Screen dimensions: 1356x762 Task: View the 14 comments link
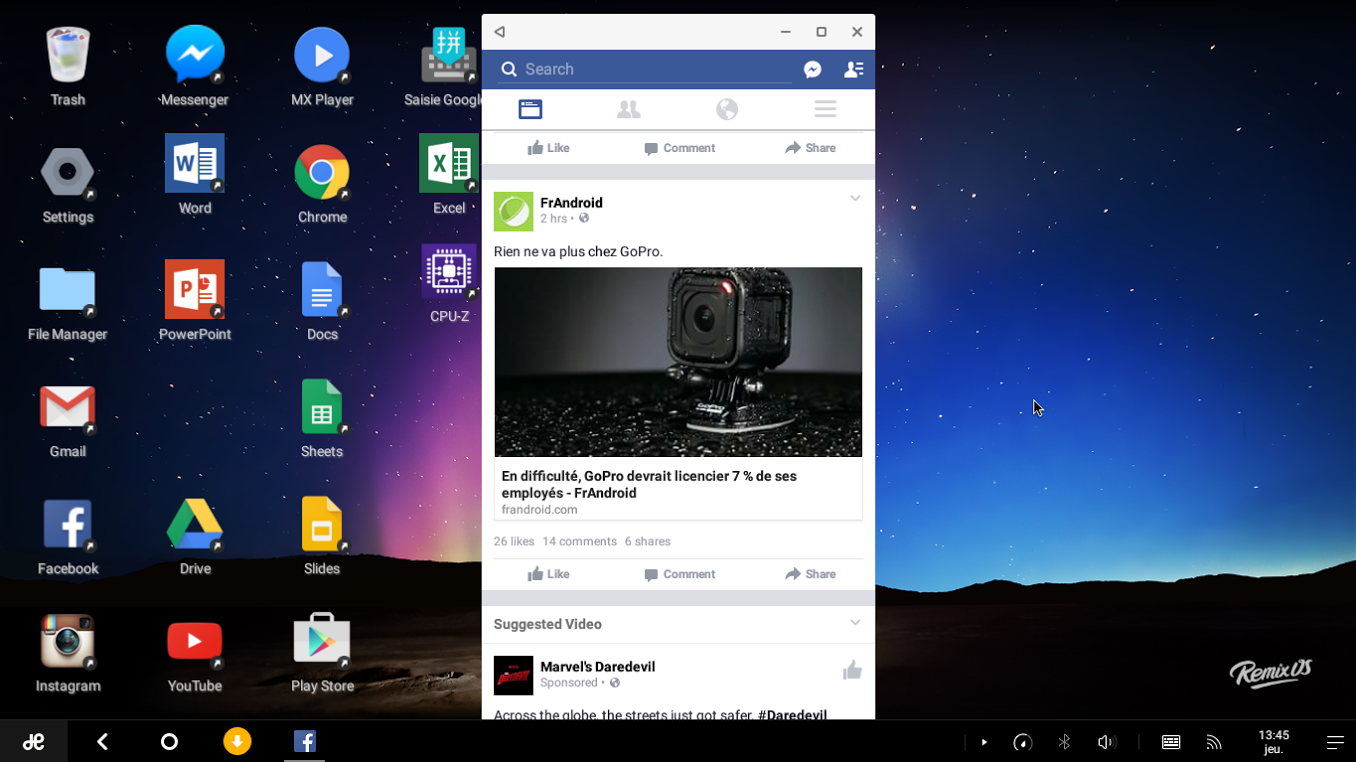point(579,541)
